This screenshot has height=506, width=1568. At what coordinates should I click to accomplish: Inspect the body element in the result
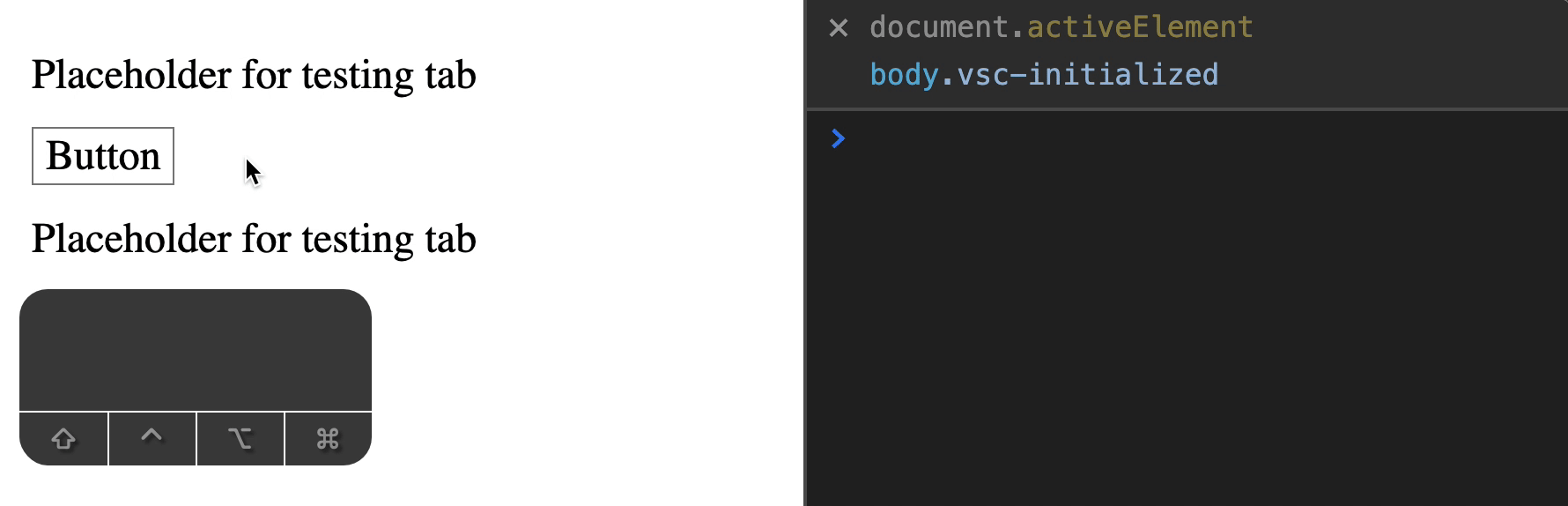[x=904, y=75]
